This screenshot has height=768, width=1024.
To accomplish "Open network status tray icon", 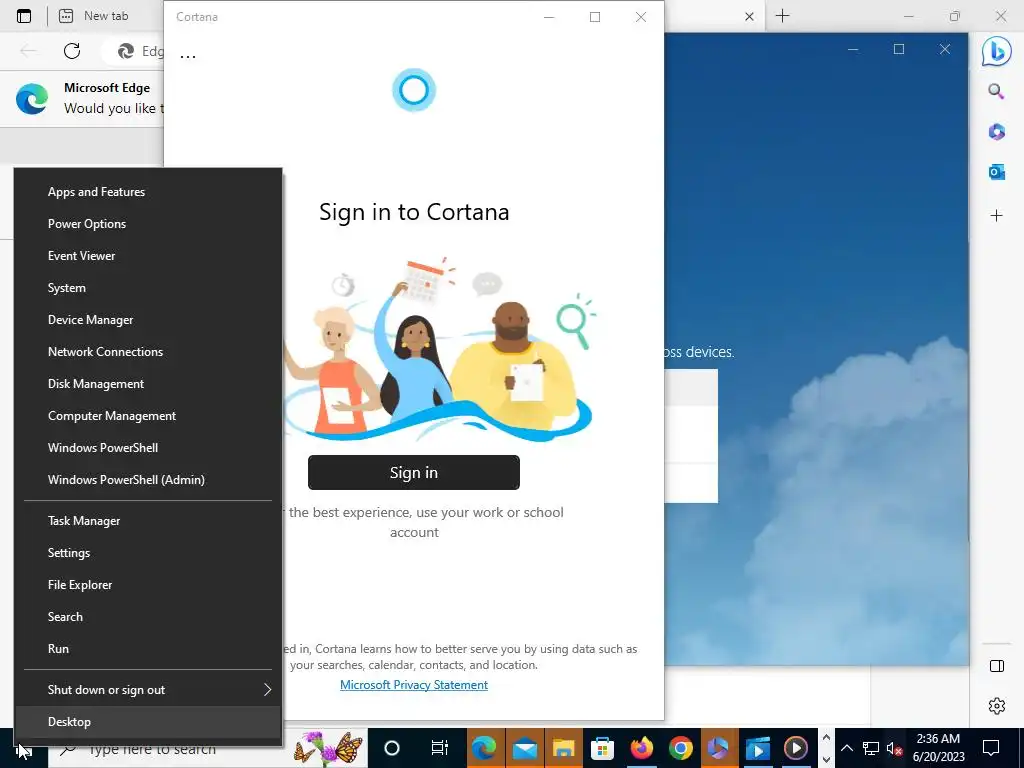I will tap(871, 748).
